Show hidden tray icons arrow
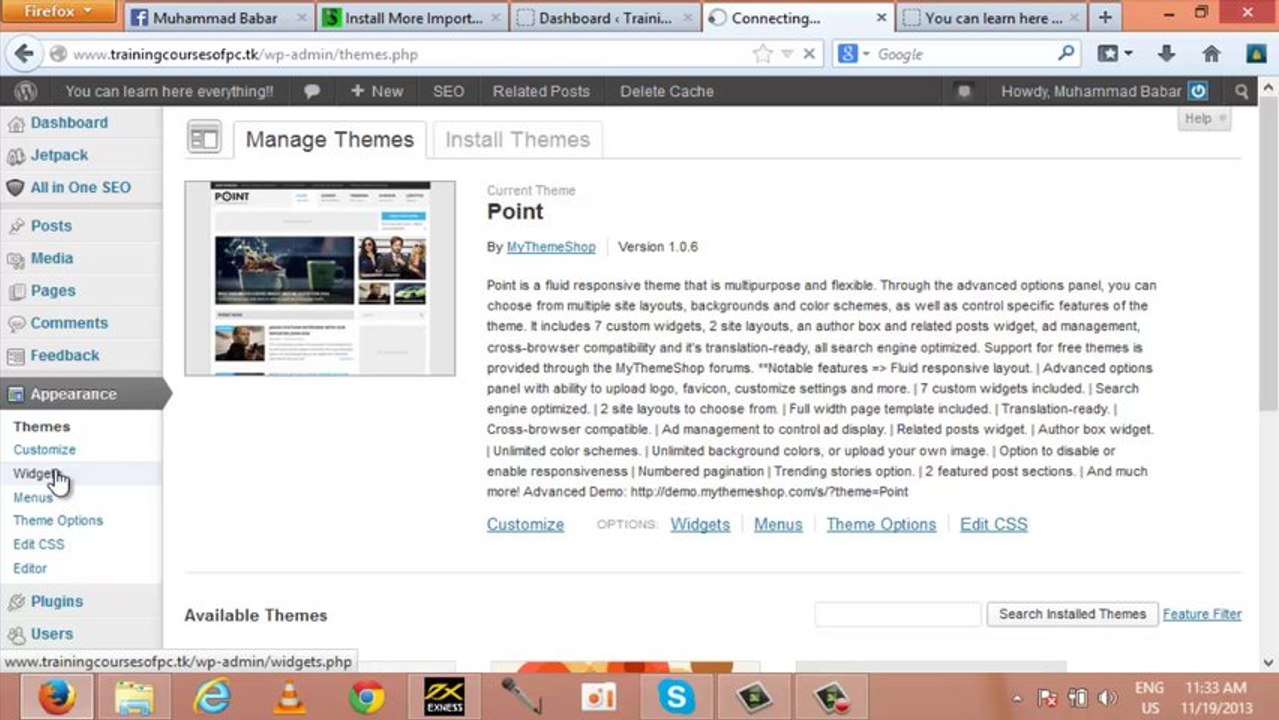1279x720 pixels. (1017, 698)
